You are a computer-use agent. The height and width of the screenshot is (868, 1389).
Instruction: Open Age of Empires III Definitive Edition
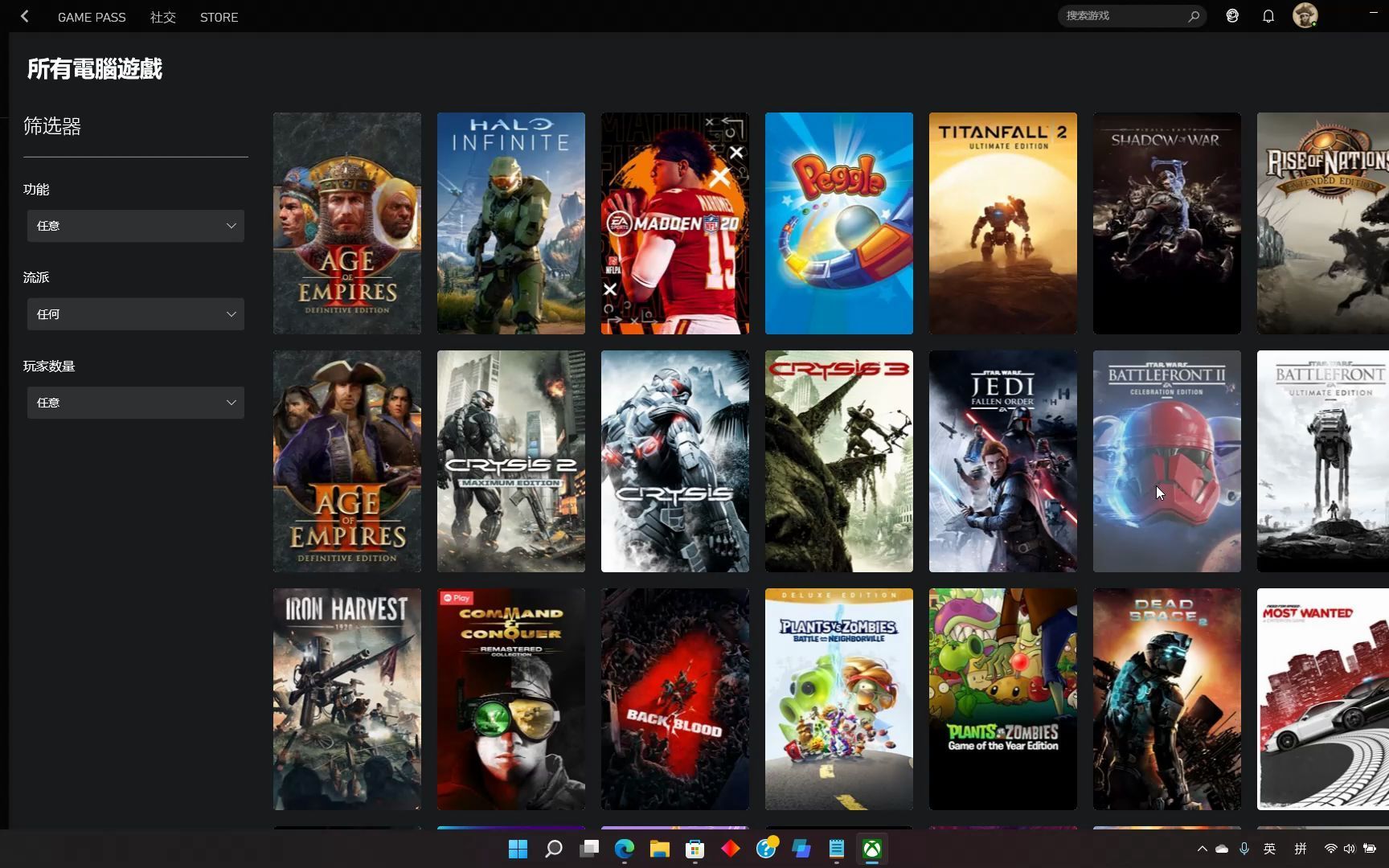[347, 461]
